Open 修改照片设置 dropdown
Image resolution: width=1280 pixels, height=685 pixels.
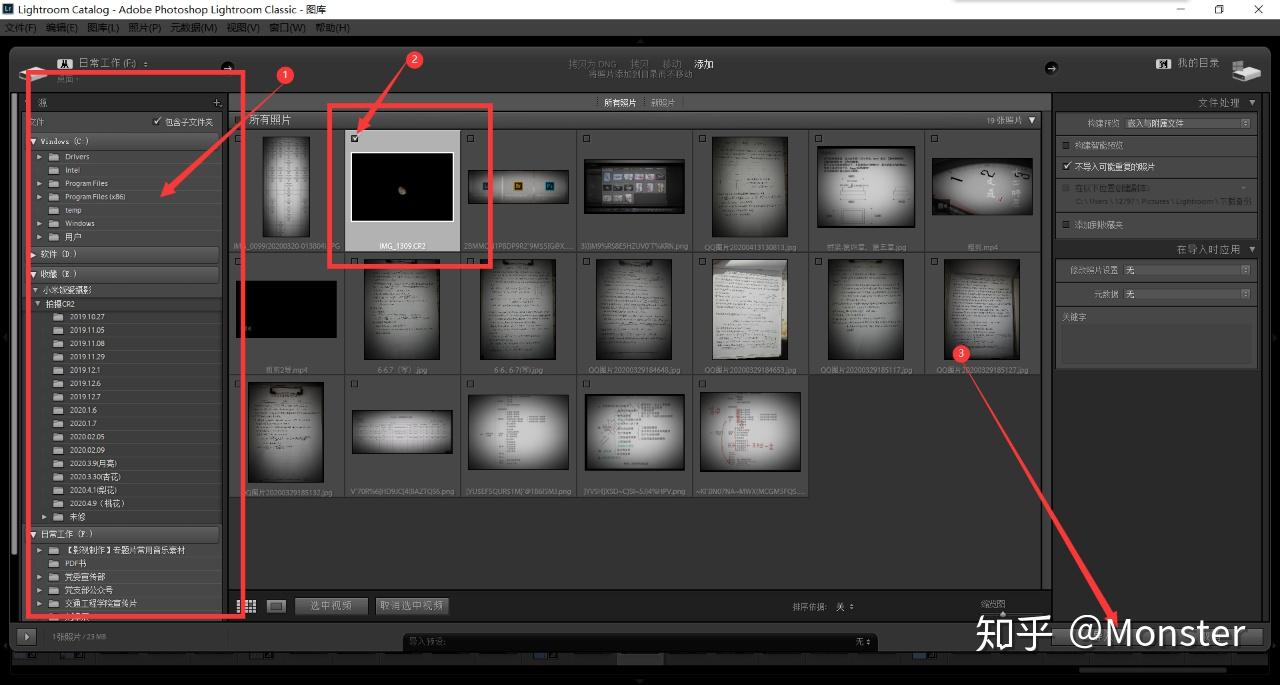tap(1186, 270)
